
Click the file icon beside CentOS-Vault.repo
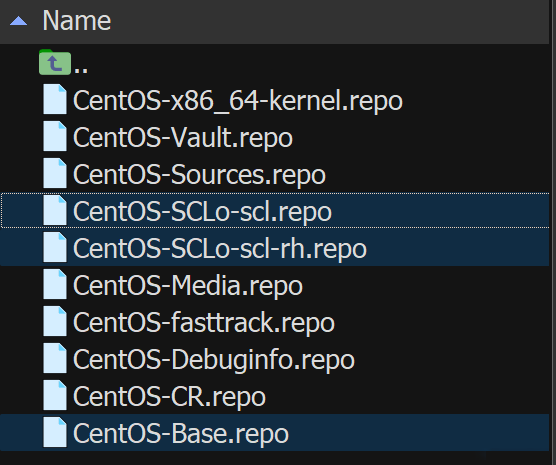click(x=55, y=136)
